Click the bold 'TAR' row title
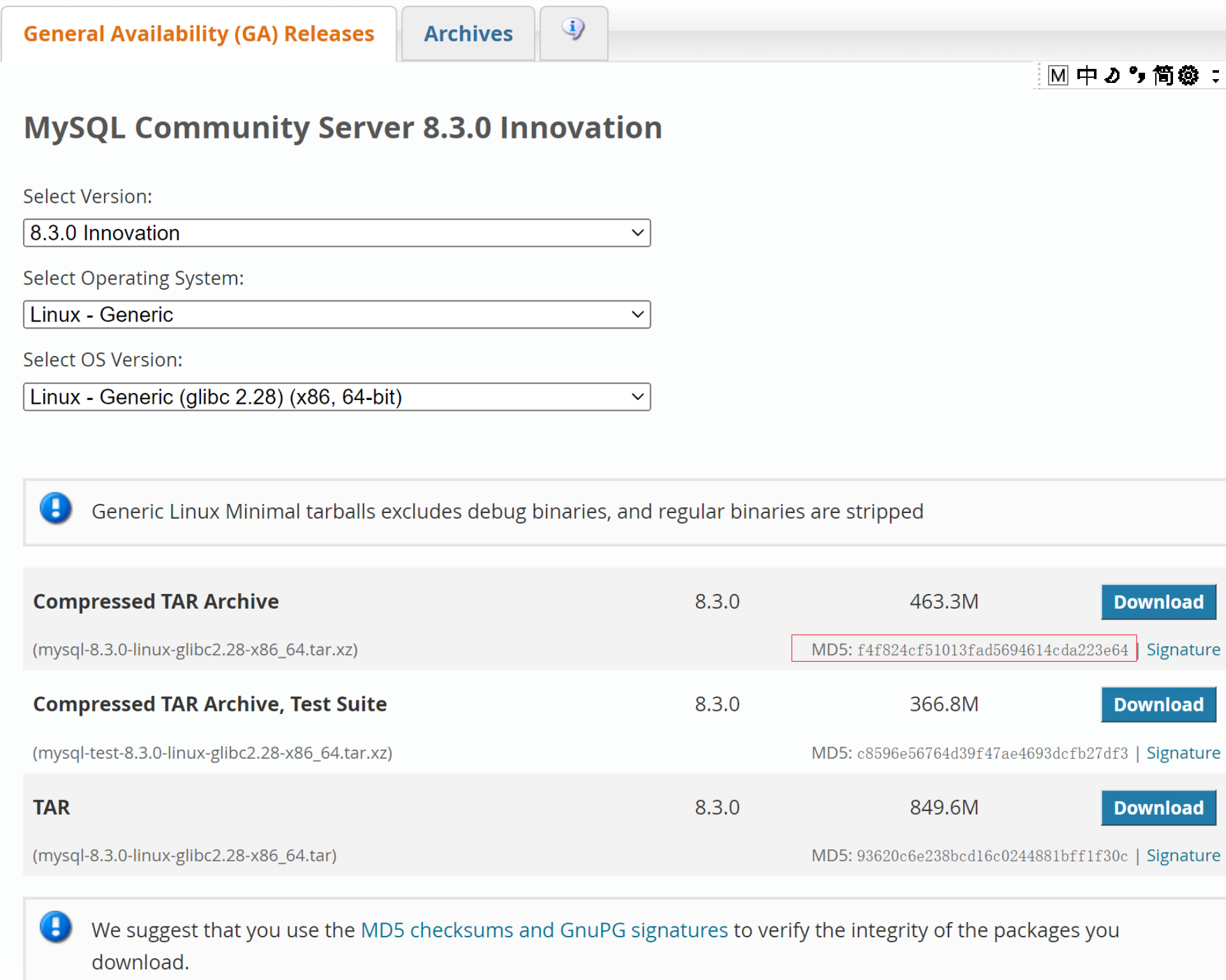This screenshot has width=1226, height=980. pos(52,808)
